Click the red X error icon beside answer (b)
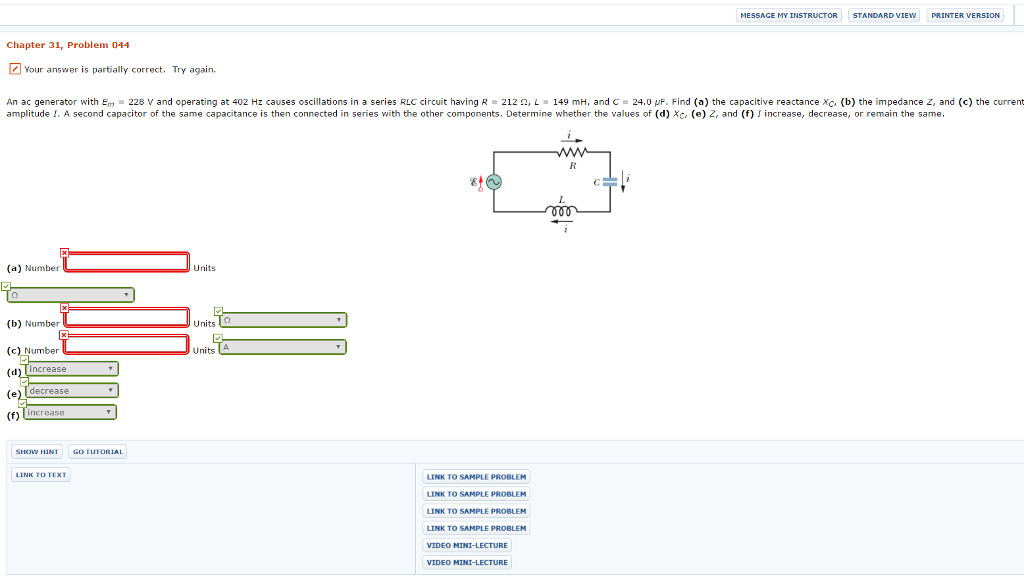 (x=64, y=308)
